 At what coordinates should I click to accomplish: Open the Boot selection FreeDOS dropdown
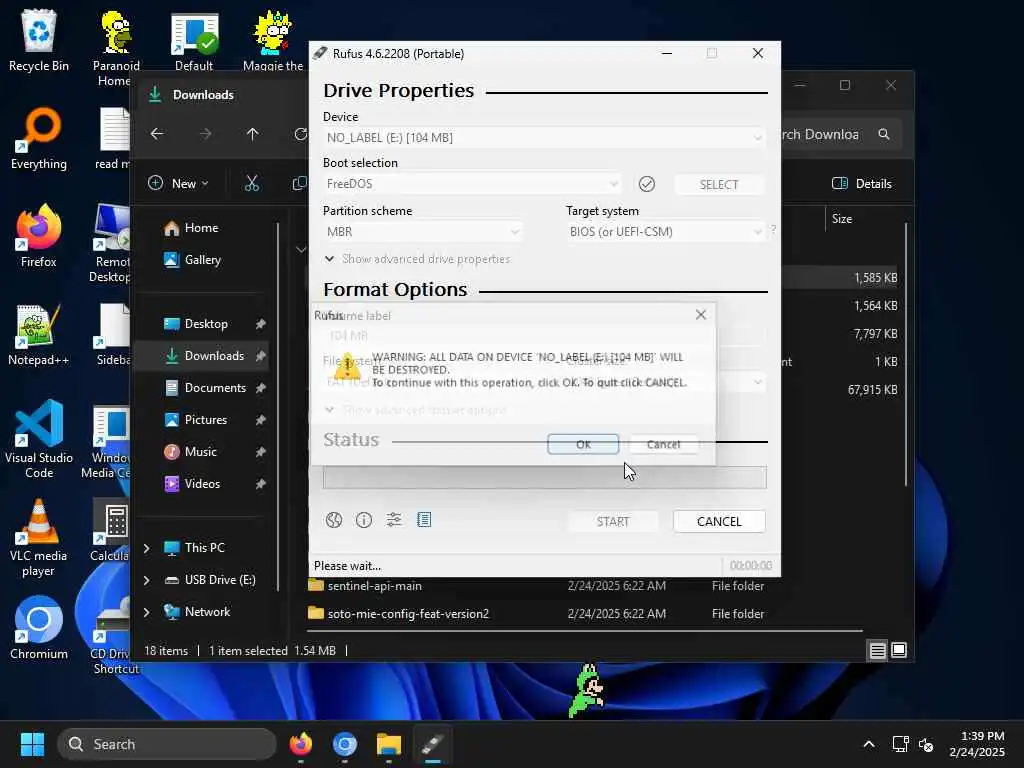tap(472, 184)
